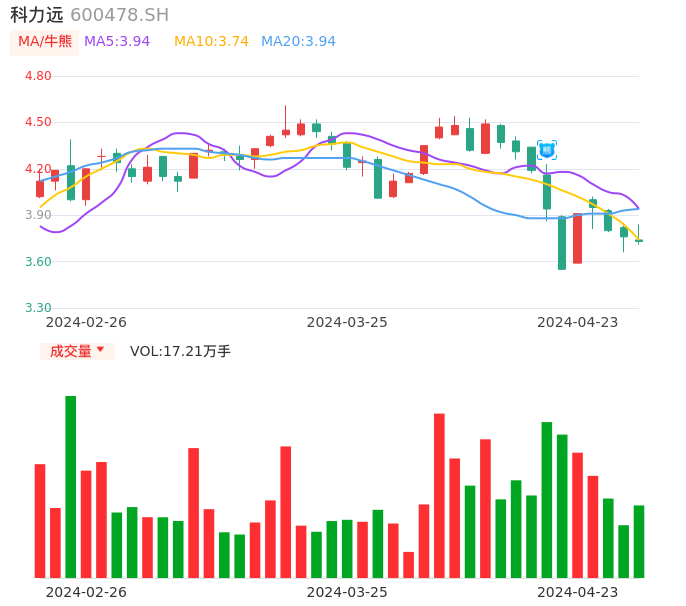
Task: Click the VOL:17.21万手 volume readout
Action: point(180,351)
